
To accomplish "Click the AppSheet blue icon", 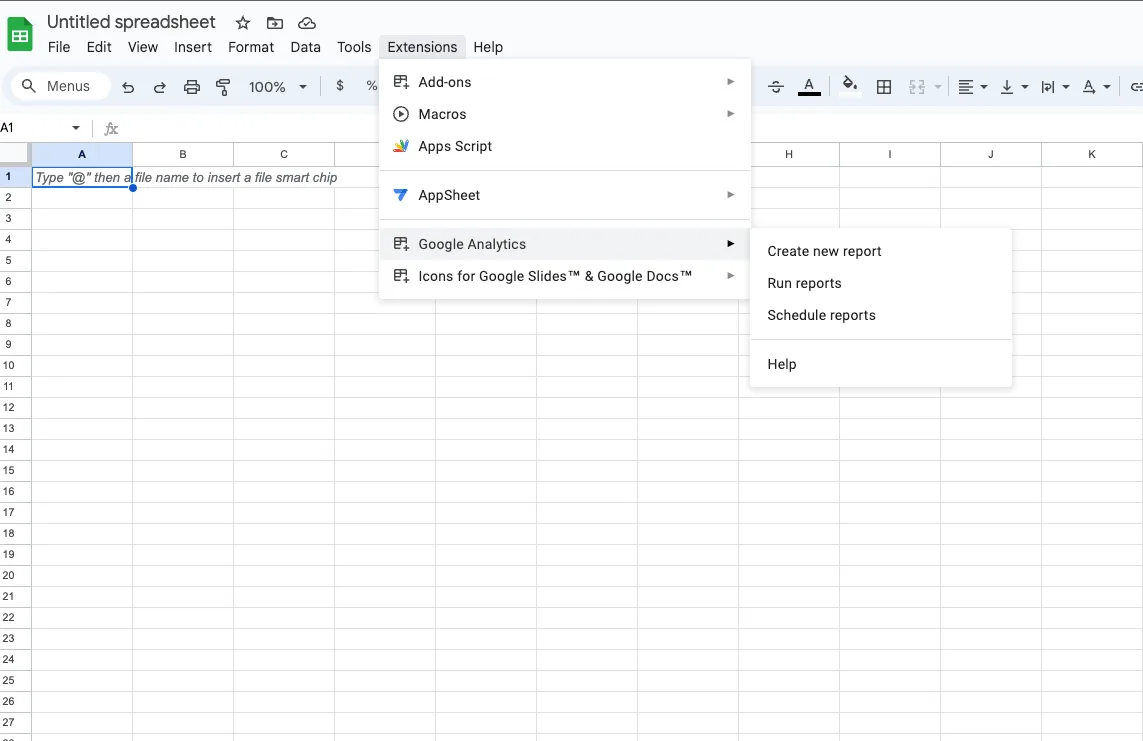I will point(401,195).
